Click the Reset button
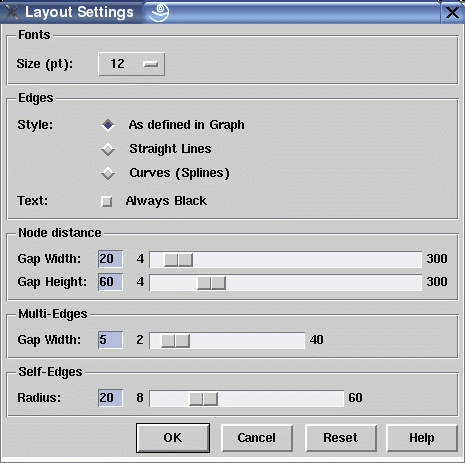Viewport: 465px width, 463px height. [341, 438]
